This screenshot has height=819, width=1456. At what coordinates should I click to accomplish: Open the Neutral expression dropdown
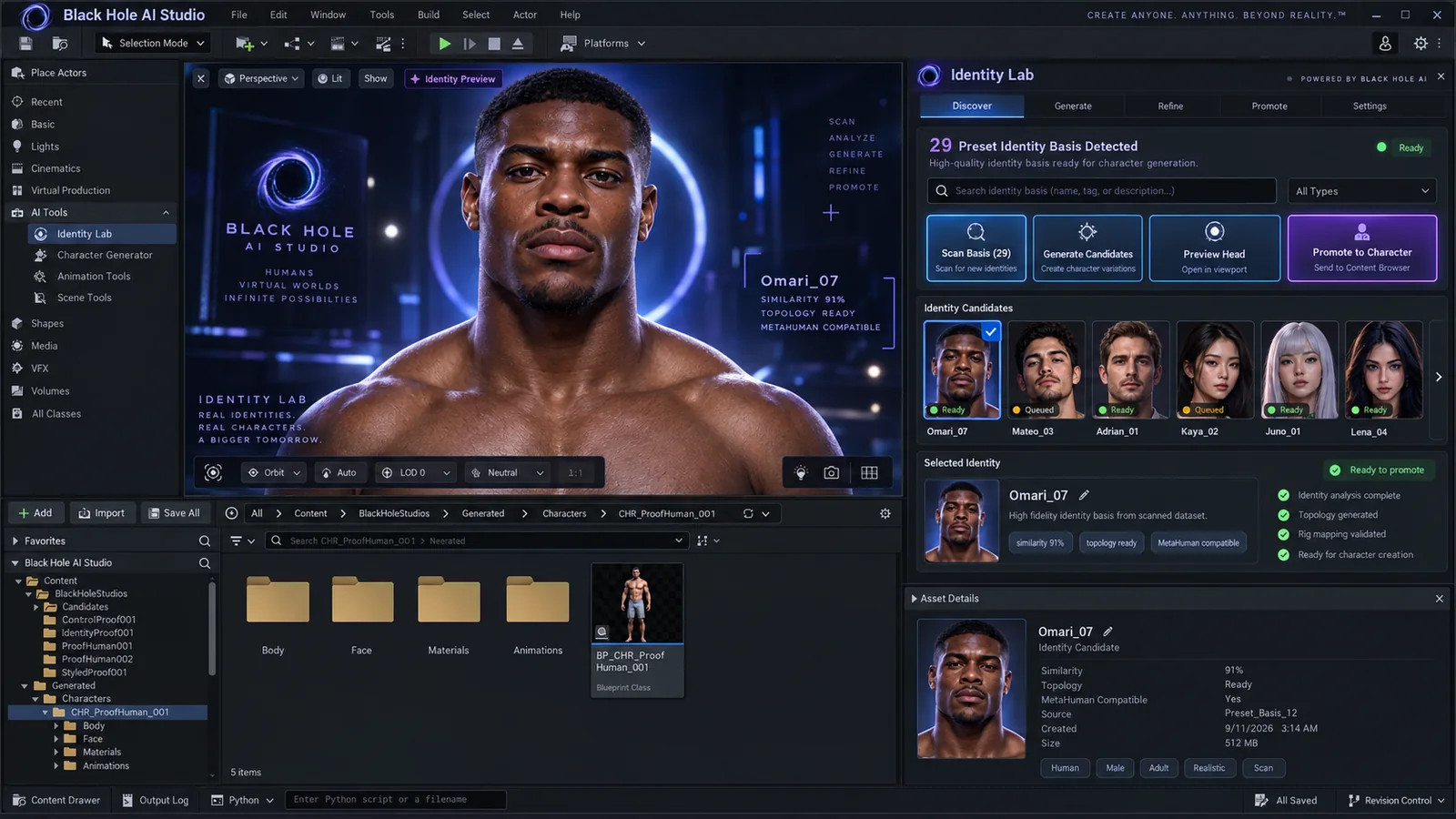[x=508, y=472]
